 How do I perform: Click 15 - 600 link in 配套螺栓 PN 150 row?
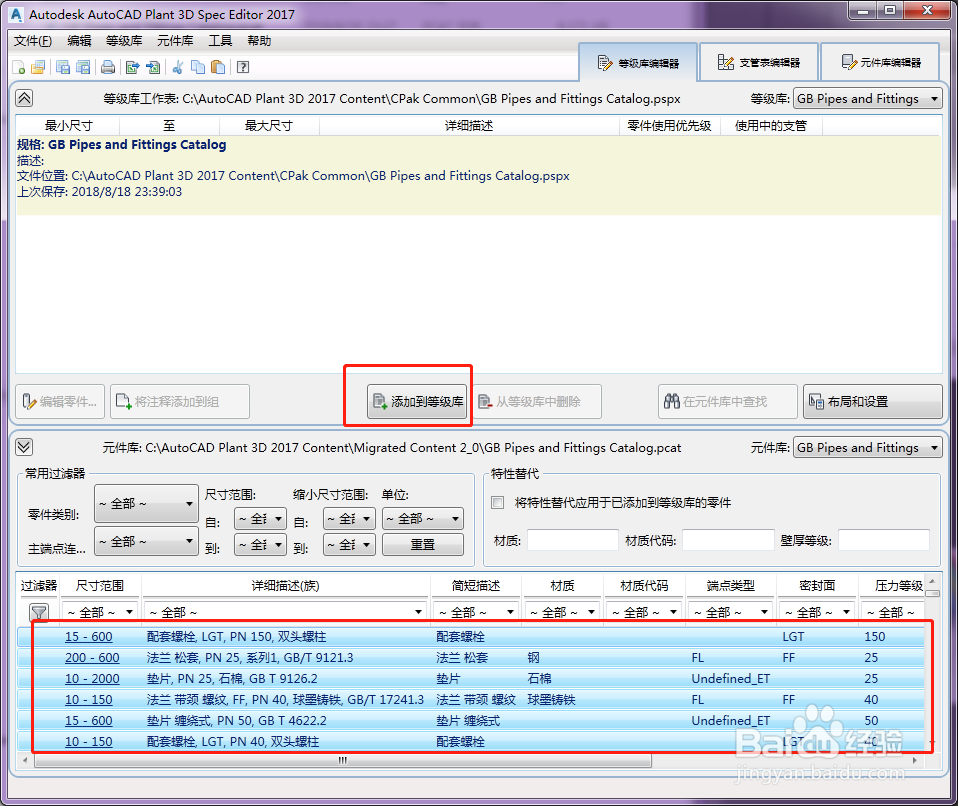[89, 637]
